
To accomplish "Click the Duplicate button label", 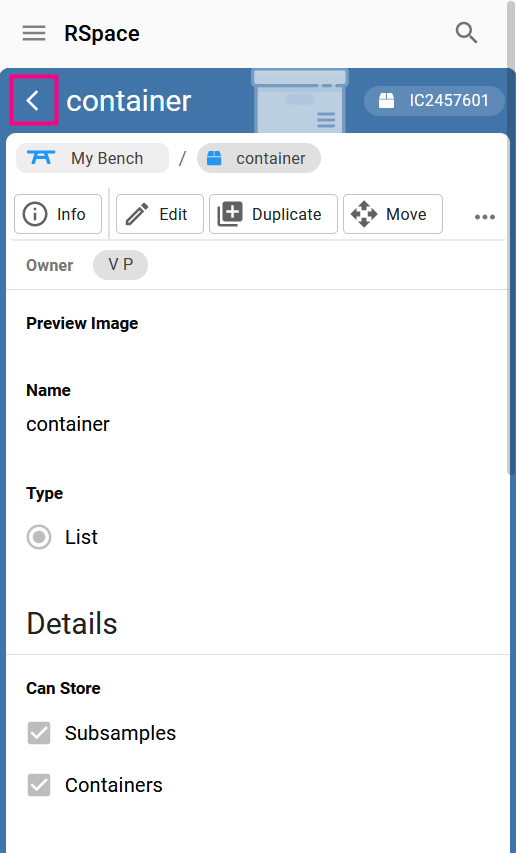I will click(287, 214).
